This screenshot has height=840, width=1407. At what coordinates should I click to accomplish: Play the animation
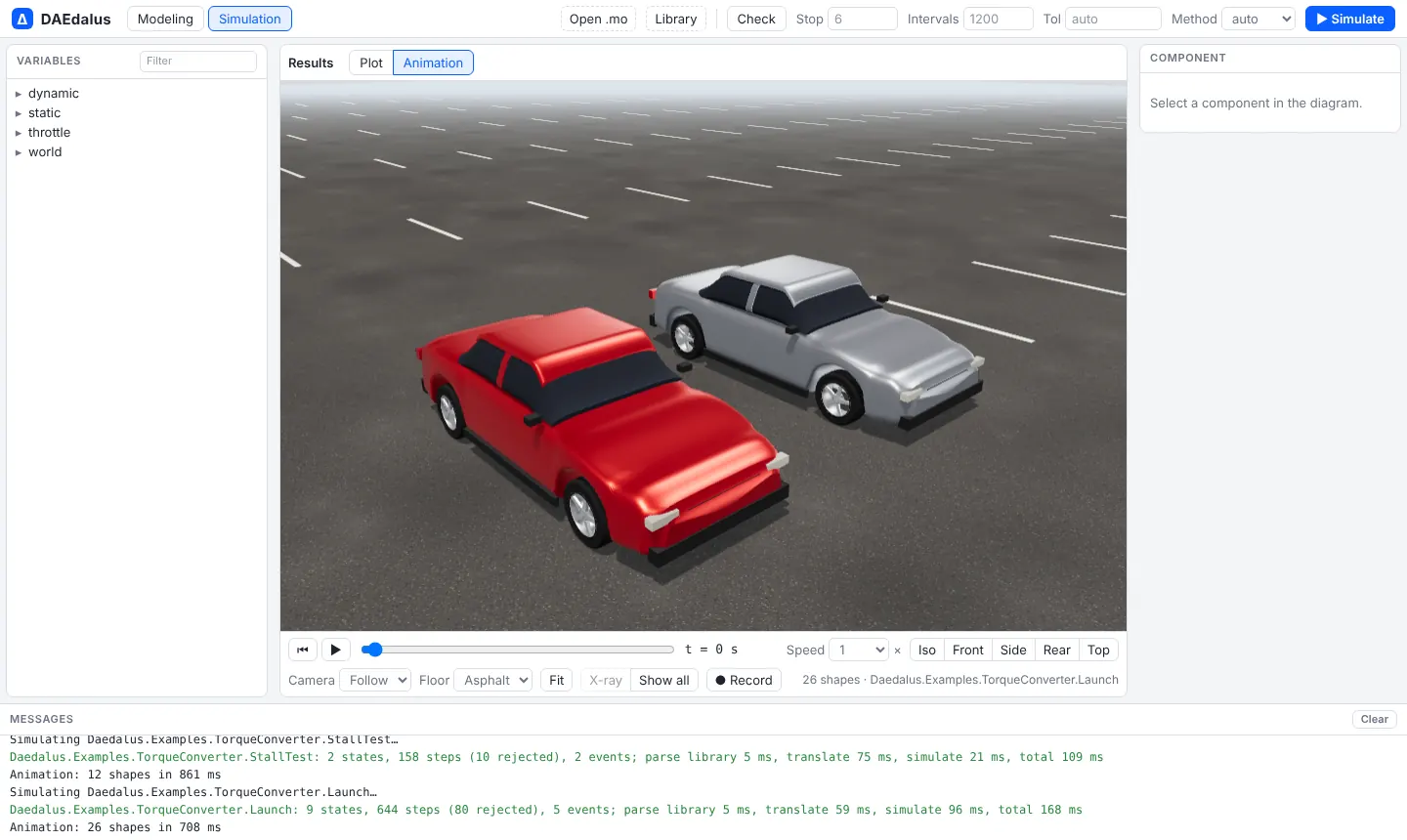(x=335, y=650)
